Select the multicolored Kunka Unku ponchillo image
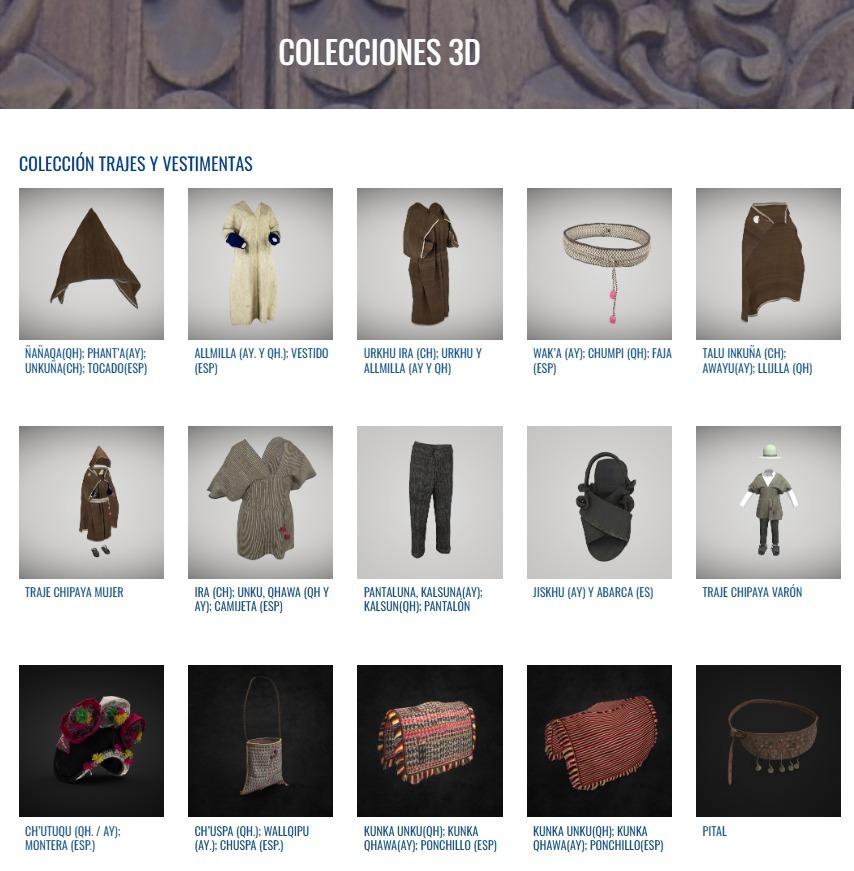 click(x=430, y=740)
